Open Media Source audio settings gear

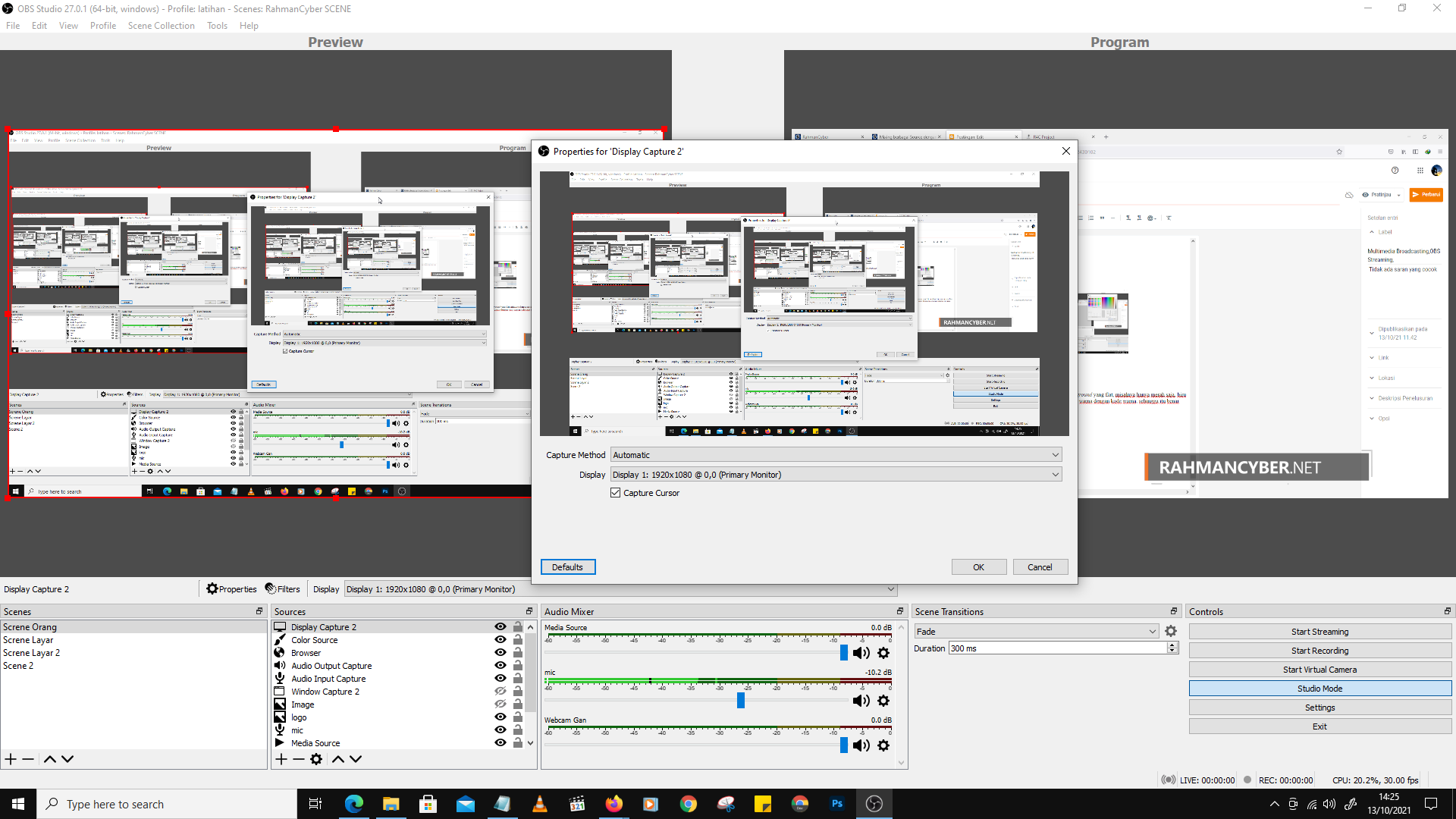pos(883,652)
